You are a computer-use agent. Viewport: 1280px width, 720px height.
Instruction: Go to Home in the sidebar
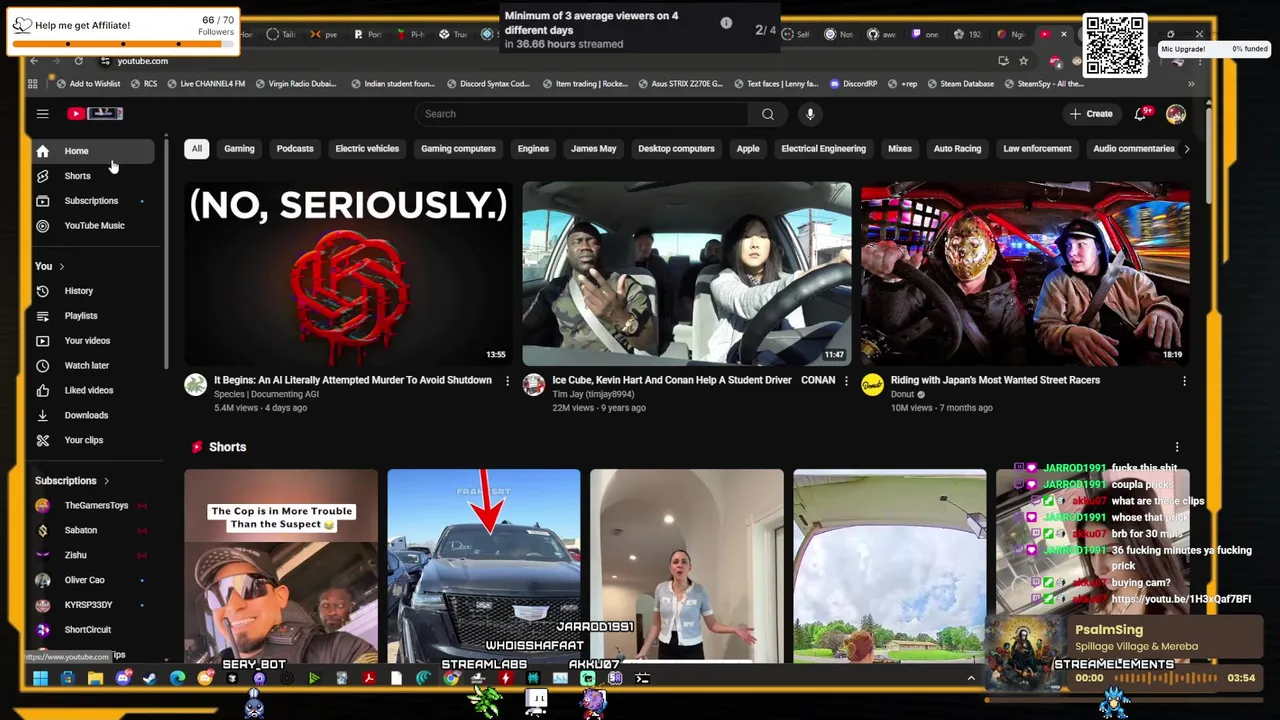(92, 151)
